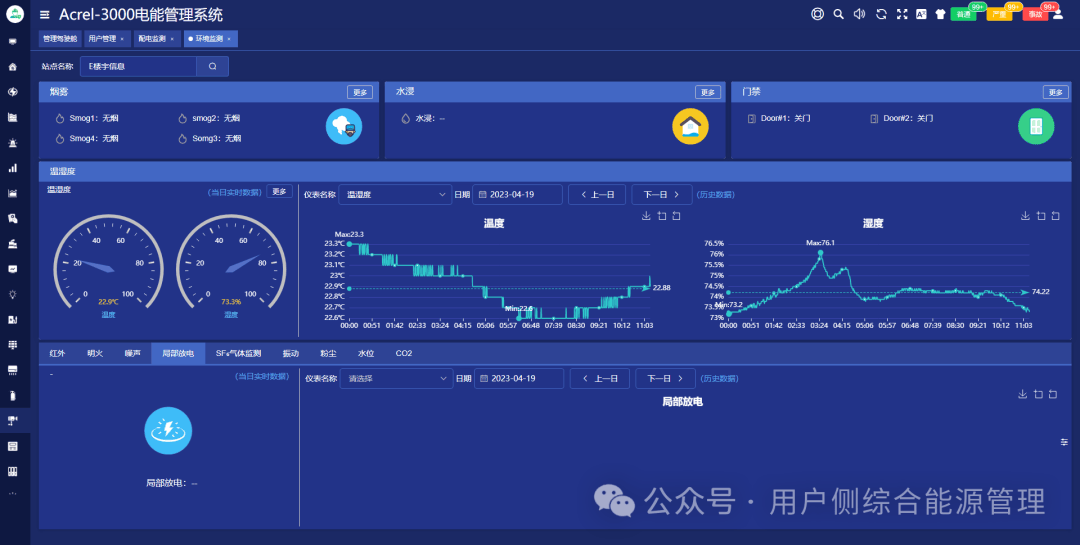Select the 水位 tab
Viewport: 1080px width, 545px height.
tap(366, 353)
